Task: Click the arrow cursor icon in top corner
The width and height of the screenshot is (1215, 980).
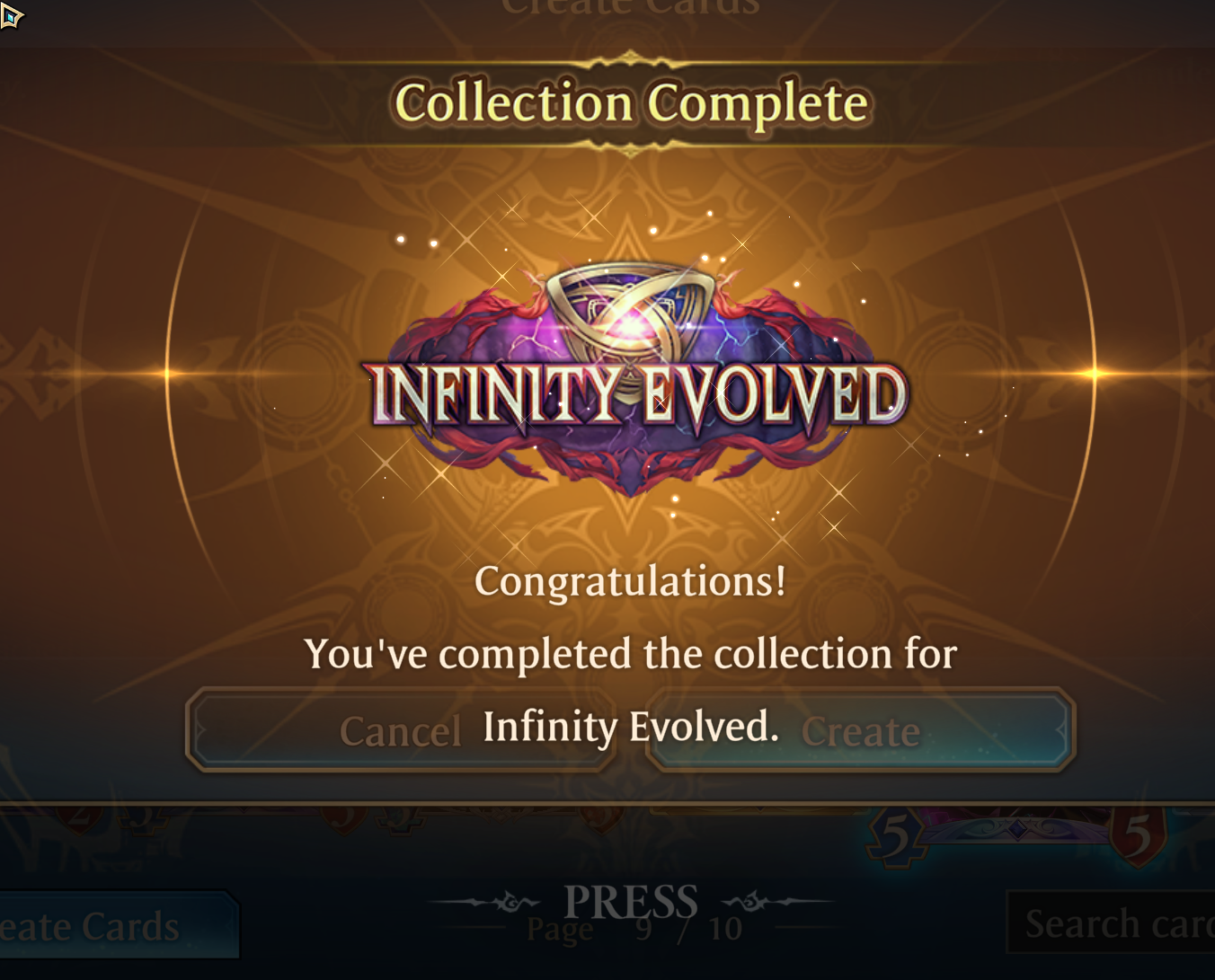Action: click(x=11, y=15)
